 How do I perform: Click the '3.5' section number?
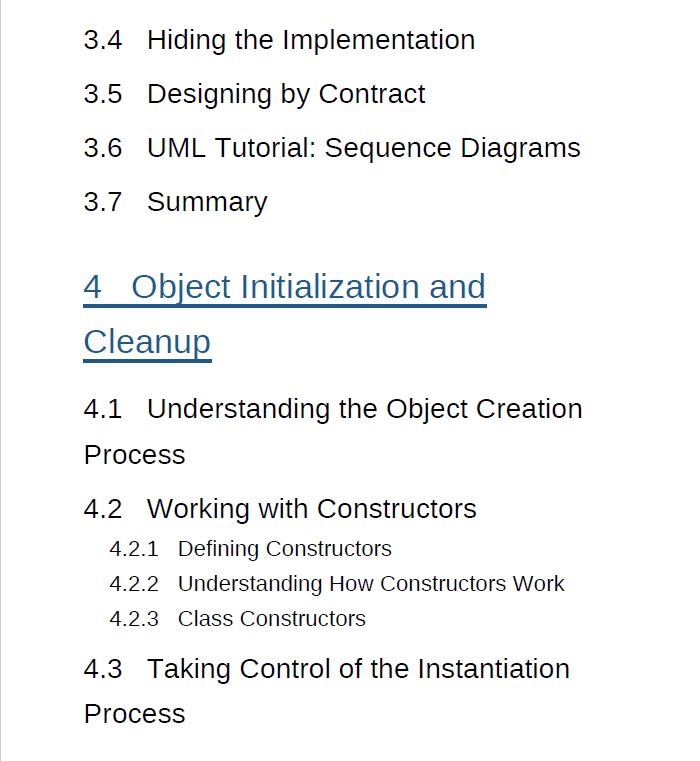[103, 94]
